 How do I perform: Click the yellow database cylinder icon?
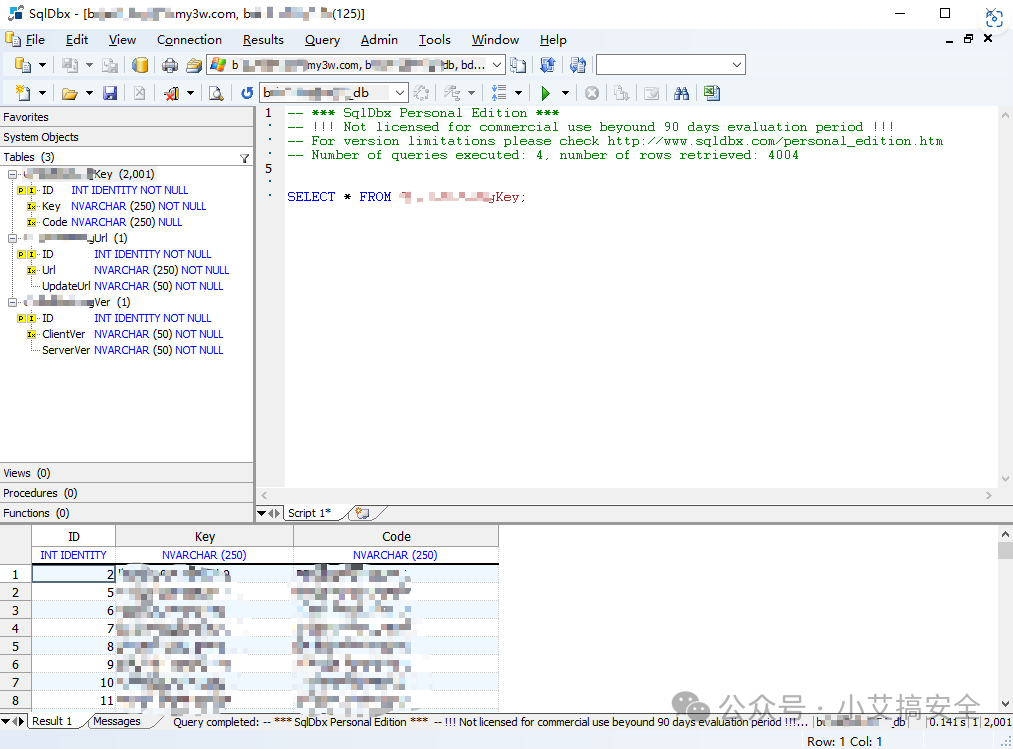pos(140,65)
